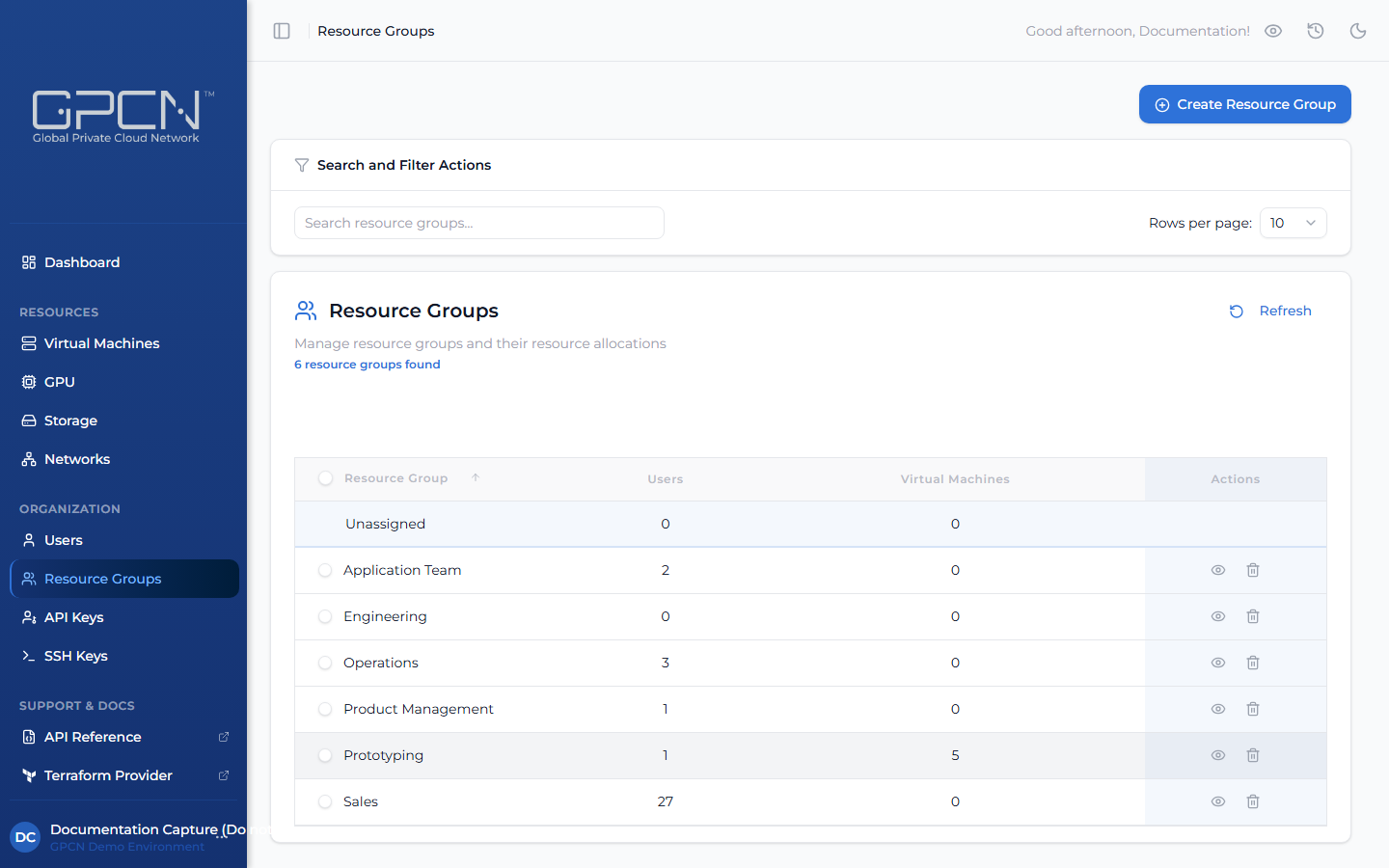Open the GPU sidebar item
Screen dimensions: 1389x868
(124, 382)
